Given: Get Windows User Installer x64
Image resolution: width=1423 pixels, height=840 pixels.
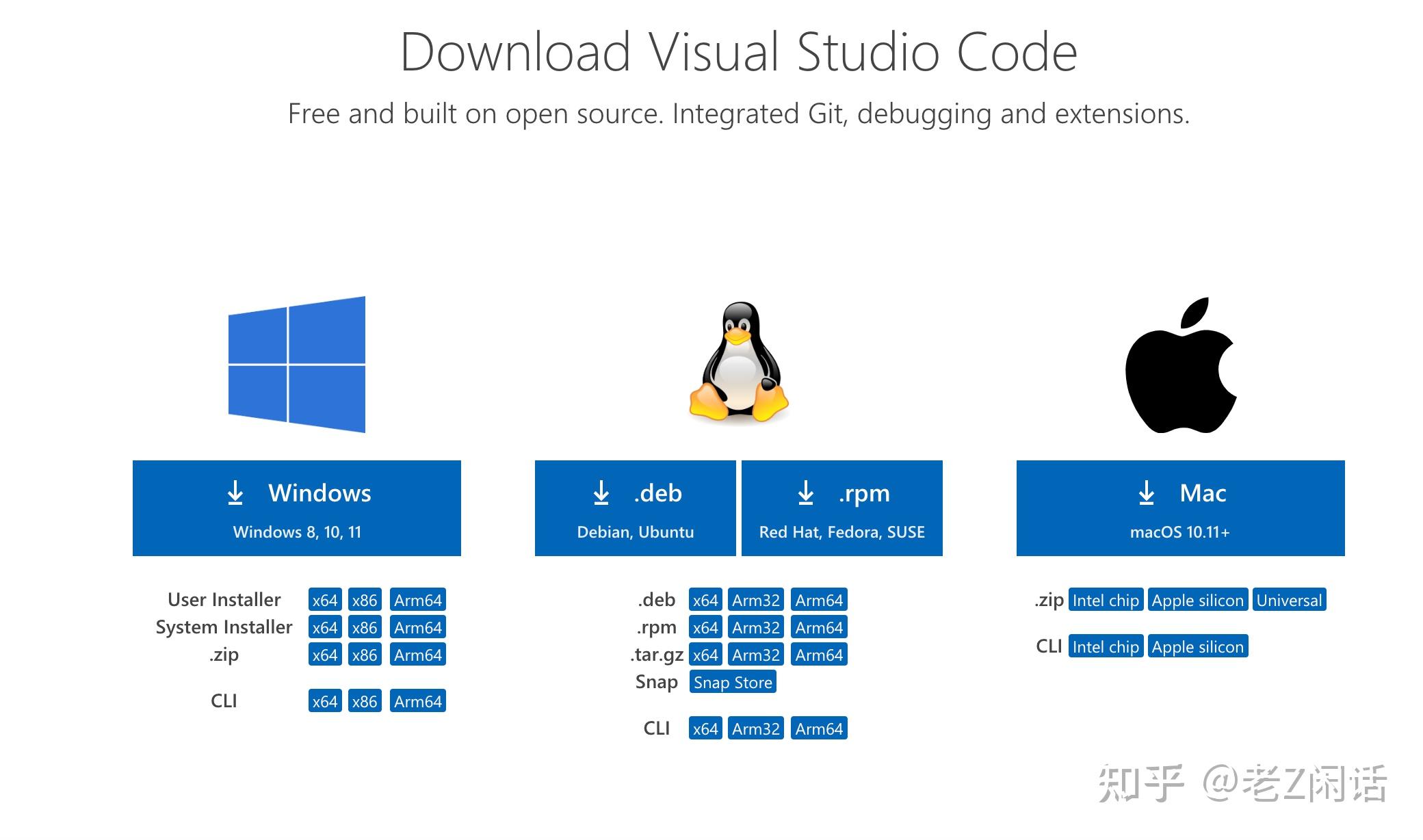Looking at the screenshot, I should click(x=325, y=600).
